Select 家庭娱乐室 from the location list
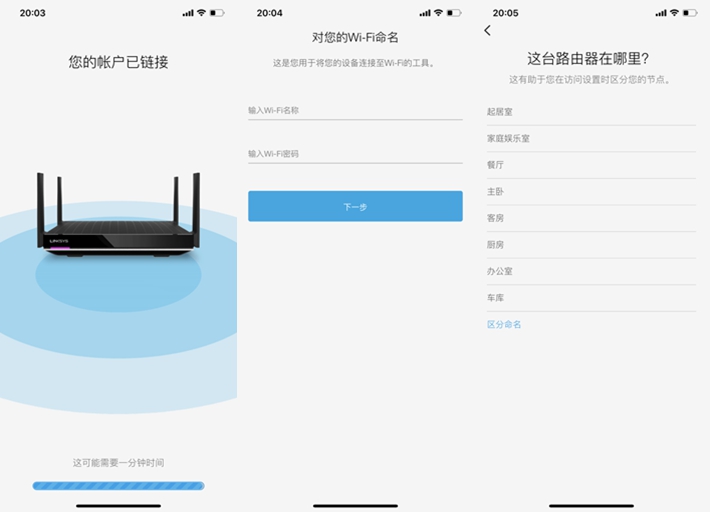 (x=591, y=139)
